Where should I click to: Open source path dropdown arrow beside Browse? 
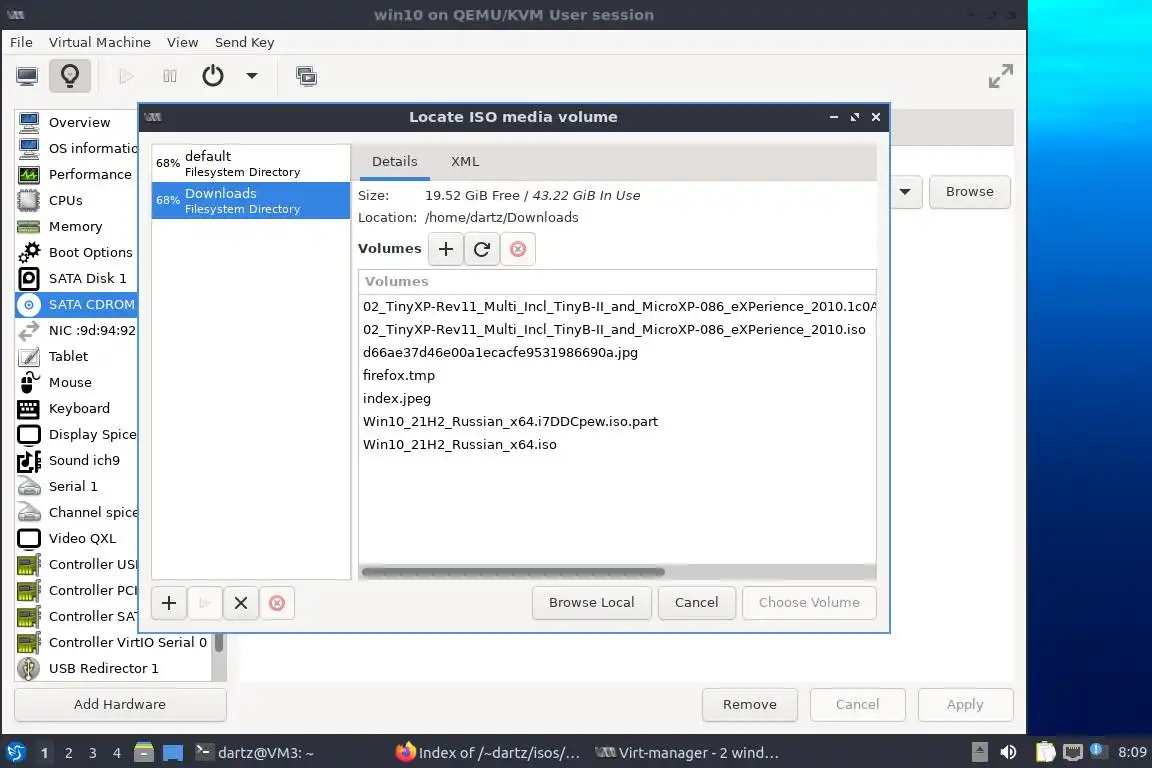(906, 192)
